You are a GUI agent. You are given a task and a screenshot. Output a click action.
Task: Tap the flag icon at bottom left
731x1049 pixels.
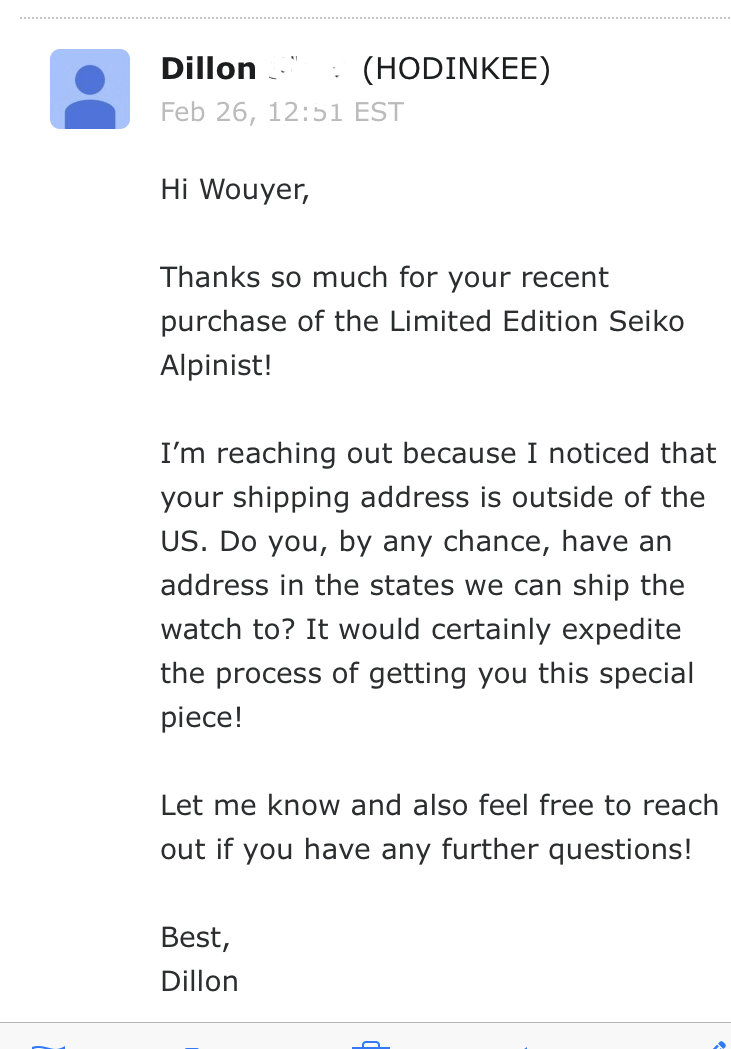48,1046
